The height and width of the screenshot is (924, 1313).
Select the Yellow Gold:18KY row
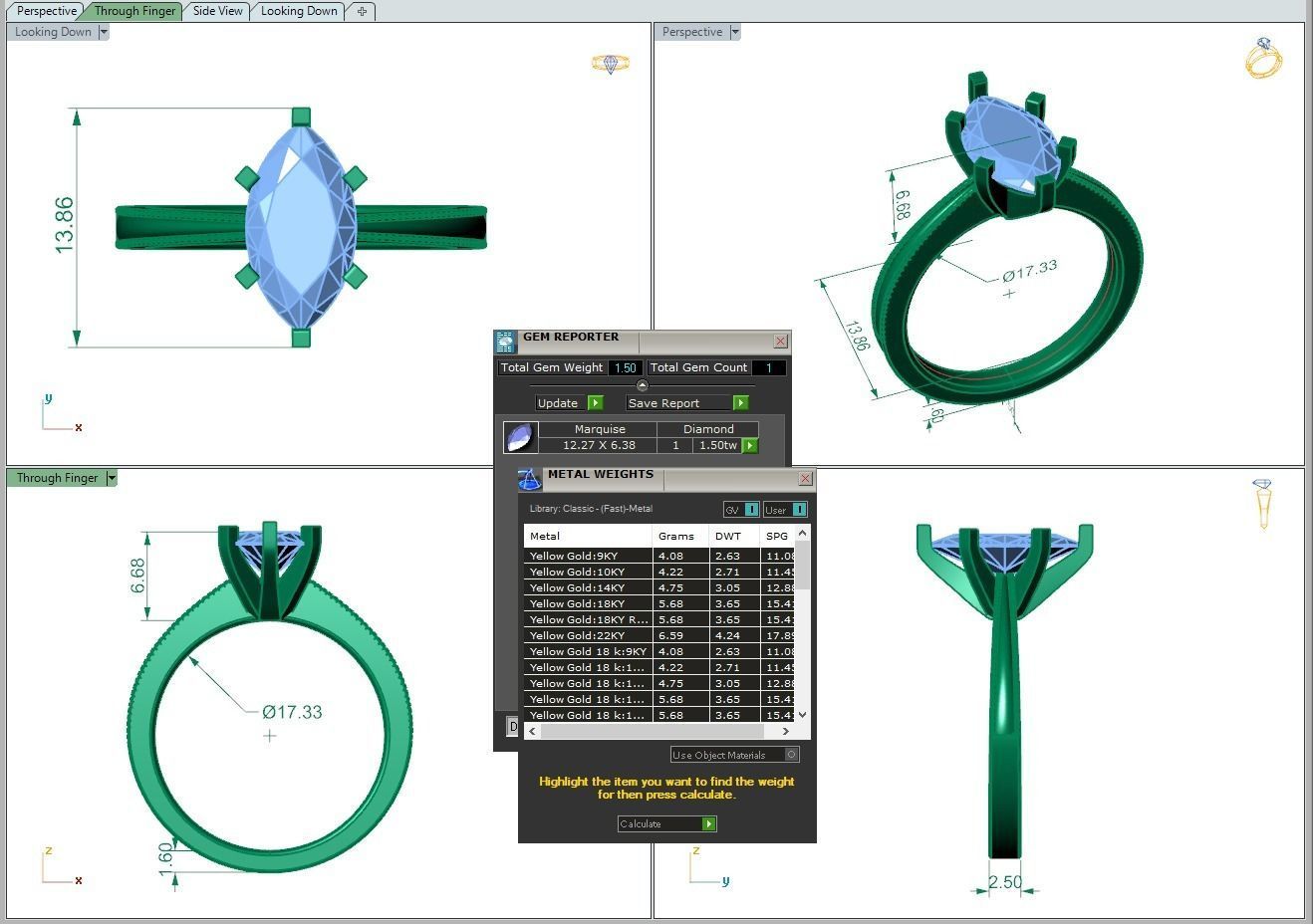pos(659,603)
